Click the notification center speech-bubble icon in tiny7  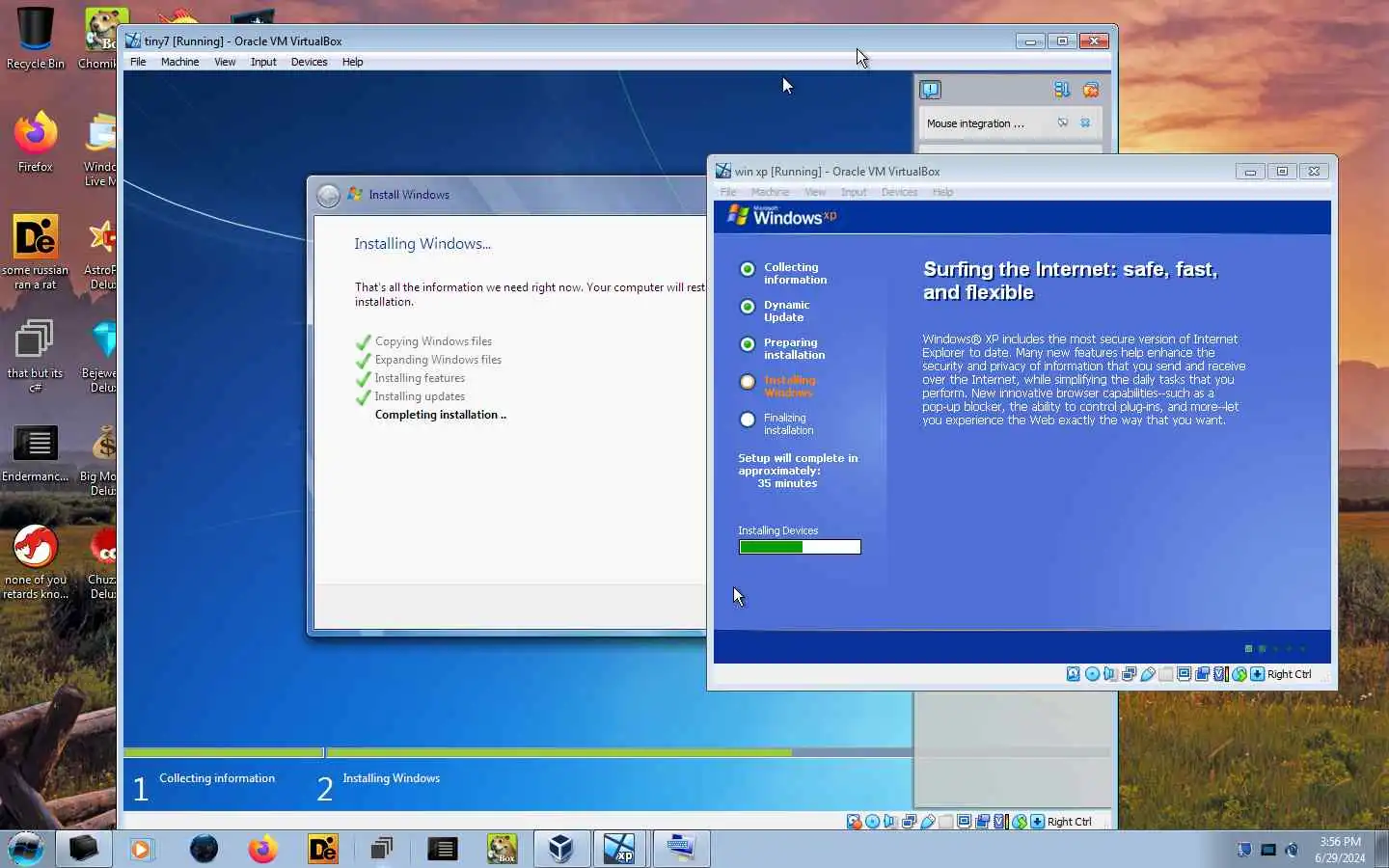coord(930,90)
